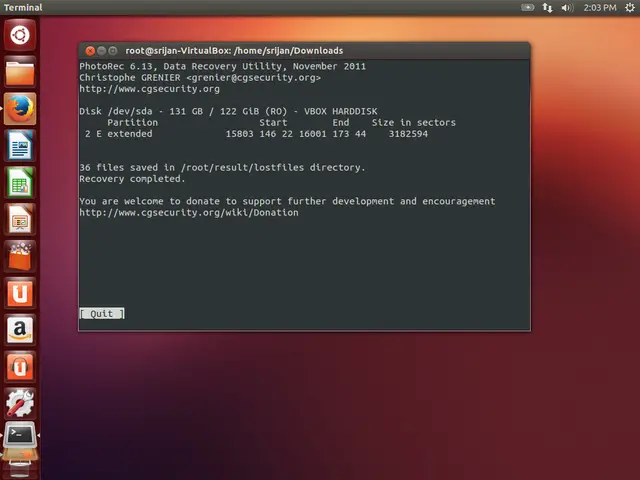Image resolution: width=640 pixels, height=480 pixels.
Task: Click the http://www.cgsecurity.org/wiki/Donation URL text
Action: point(189,213)
